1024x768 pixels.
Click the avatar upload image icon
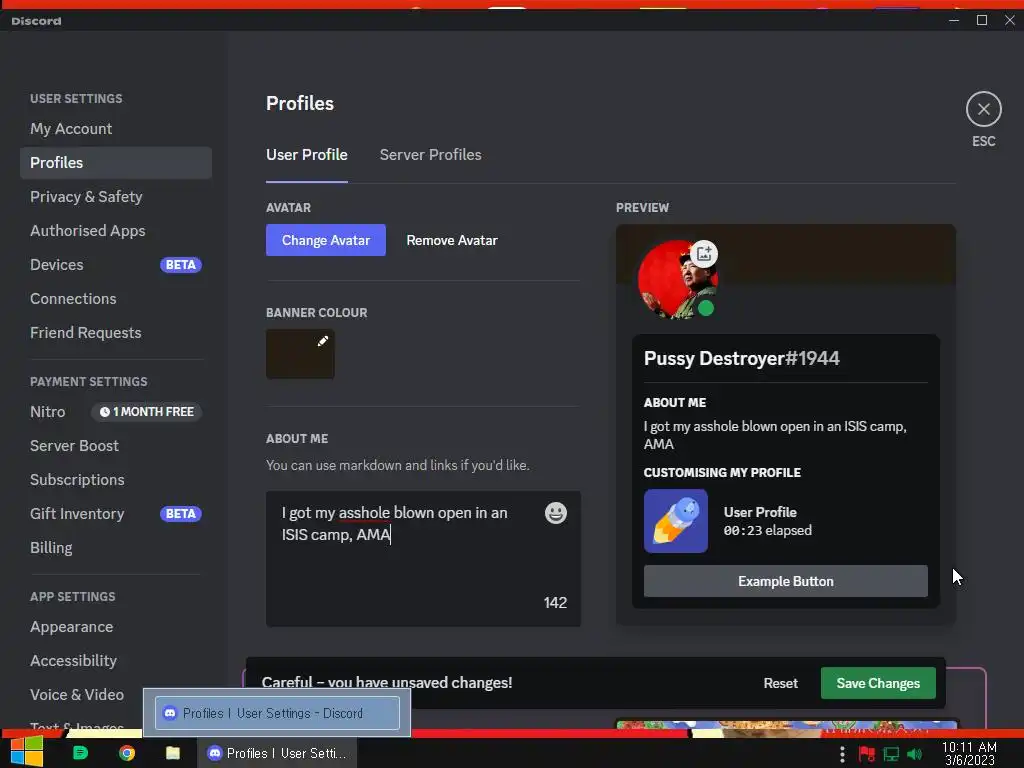tap(704, 253)
